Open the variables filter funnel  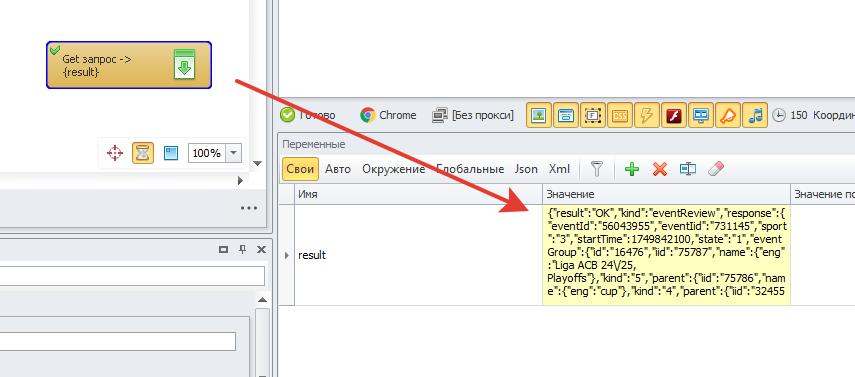[597, 170]
